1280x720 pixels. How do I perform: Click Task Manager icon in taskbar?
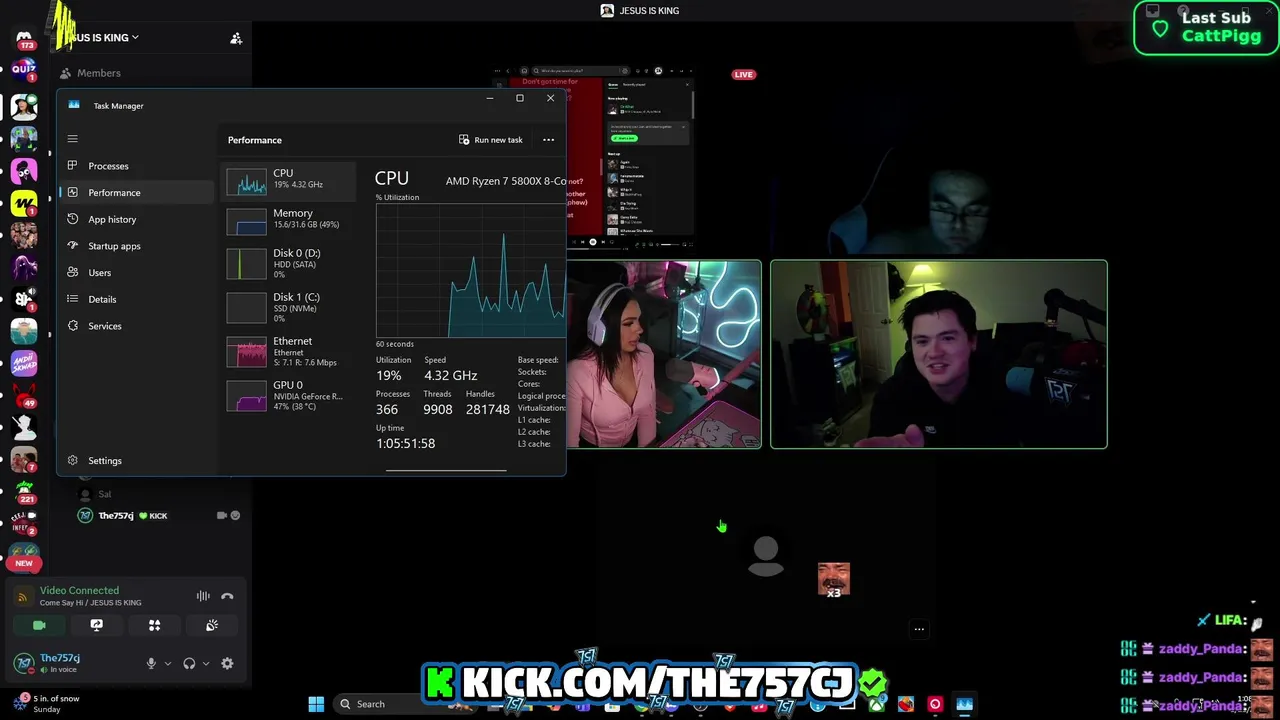tap(964, 704)
